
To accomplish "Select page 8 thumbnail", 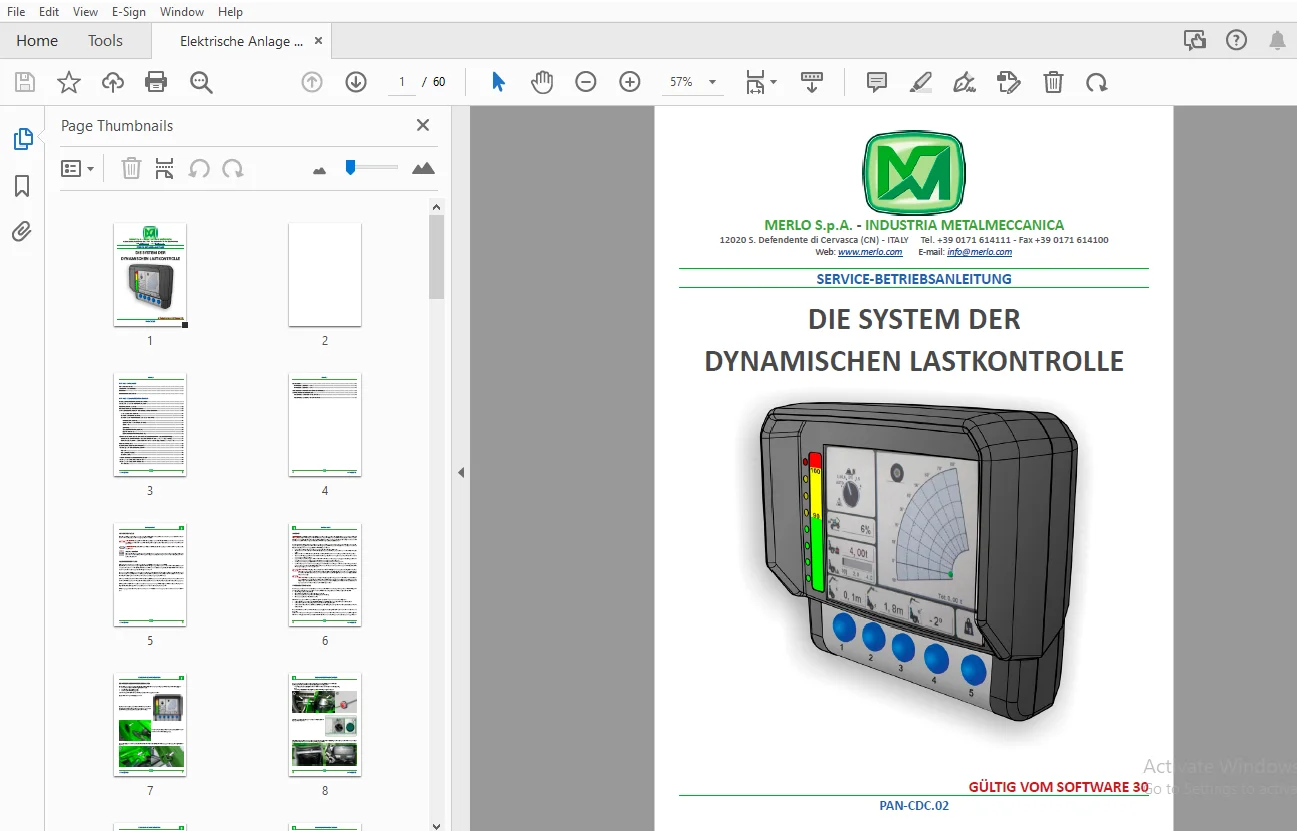I will click(325, 725).
